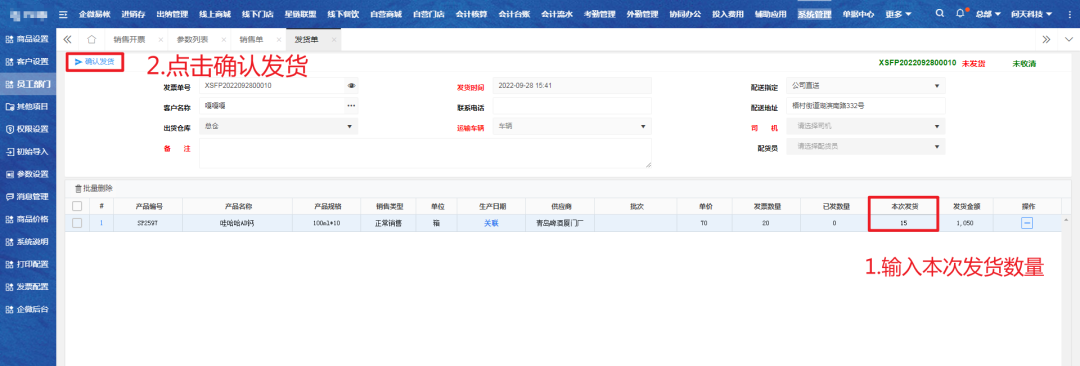Switch to the 销售开票 tab
1080x366 pixels.
pyautogui.click(x=130, y=40)
